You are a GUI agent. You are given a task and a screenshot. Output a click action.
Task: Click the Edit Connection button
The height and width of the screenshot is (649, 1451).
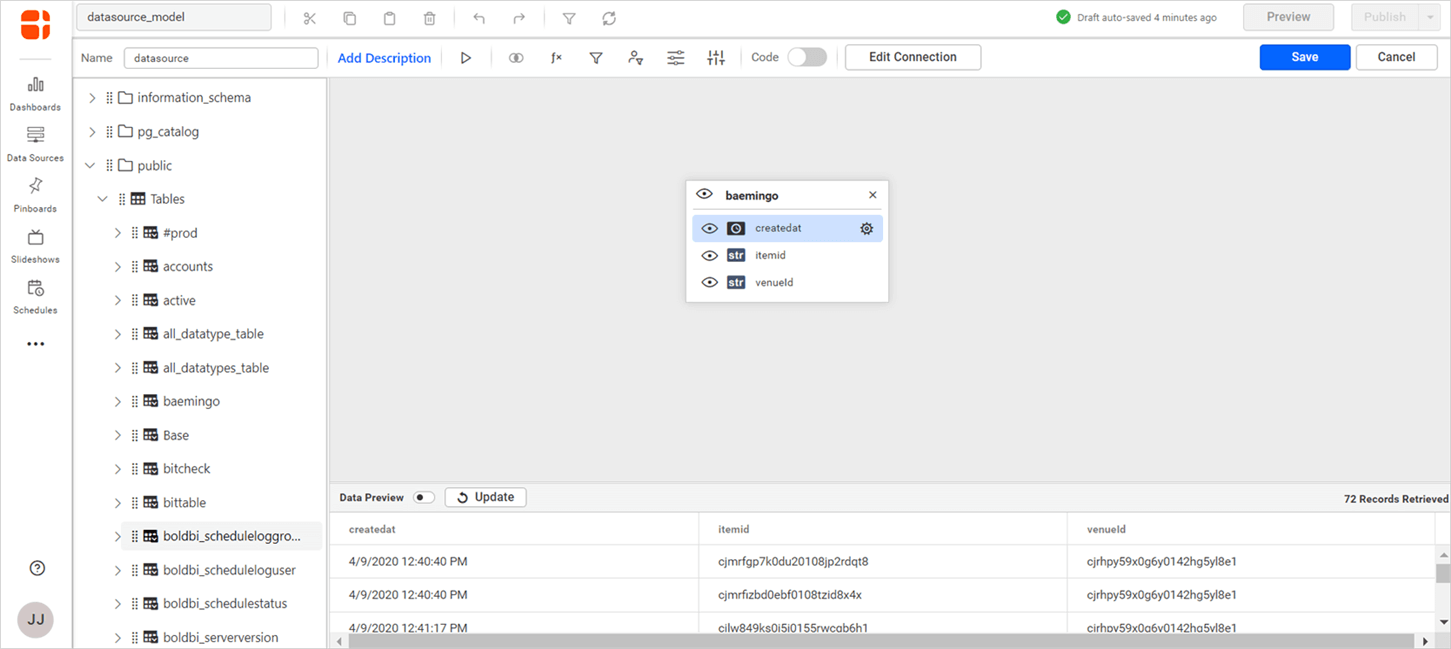(913, 57)
